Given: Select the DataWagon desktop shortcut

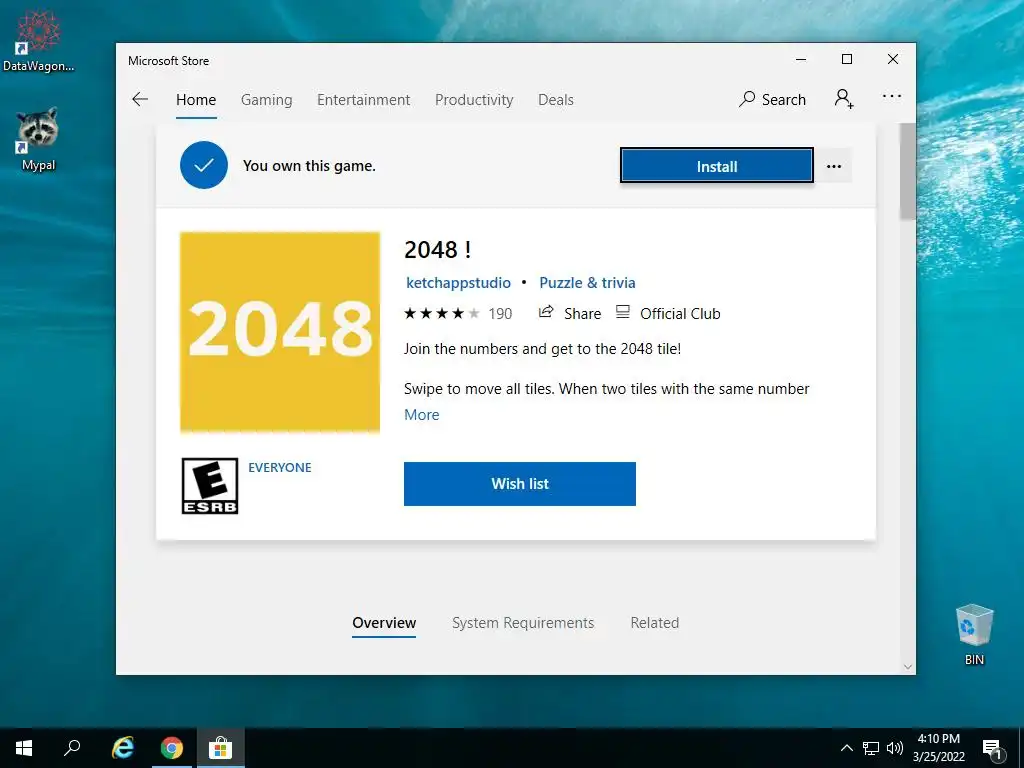Looking at the screenshot, I should coord(39,41).
